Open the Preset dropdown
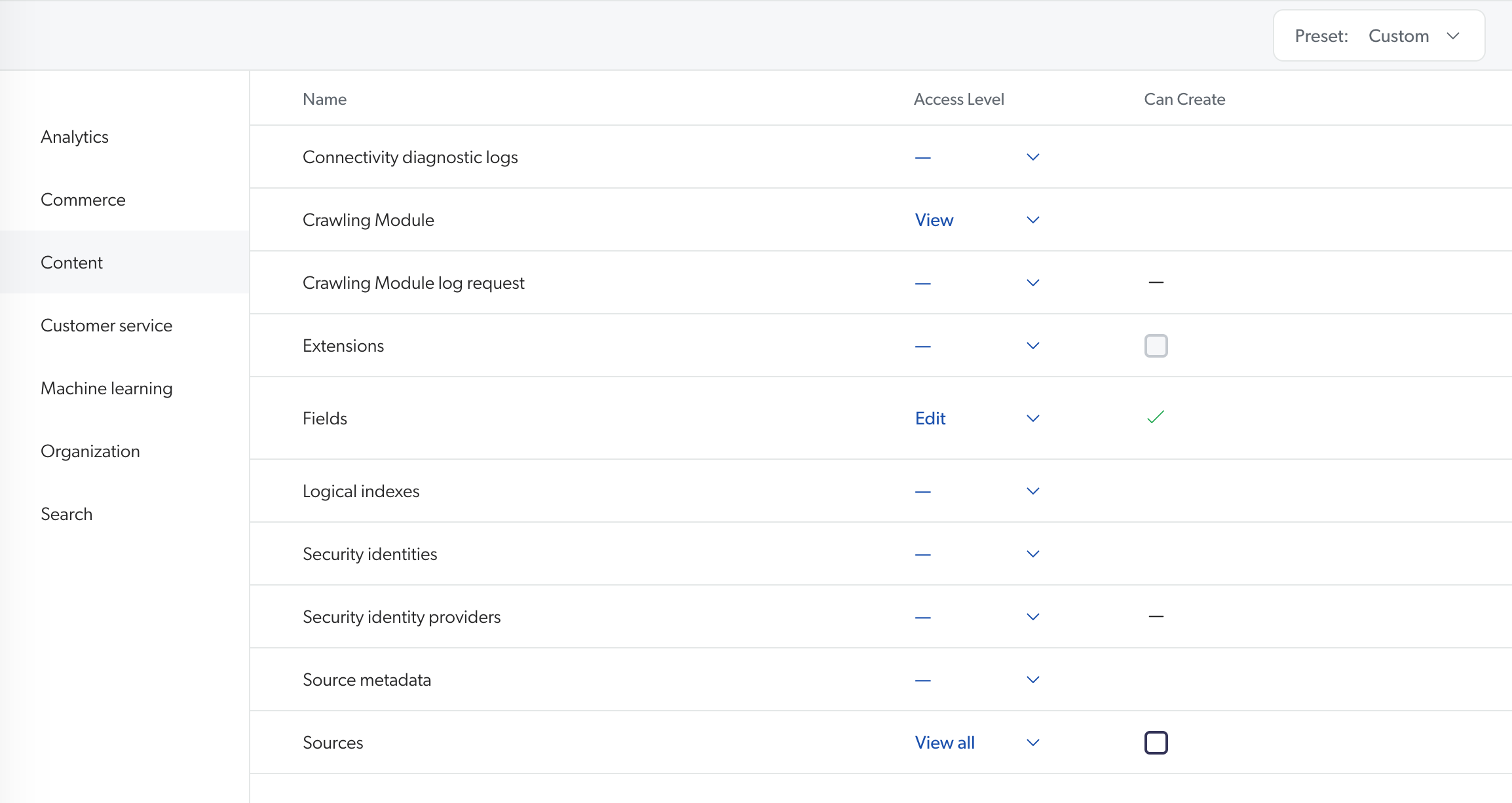This screenshot has height=803, width=1512. pos(1416,35)
